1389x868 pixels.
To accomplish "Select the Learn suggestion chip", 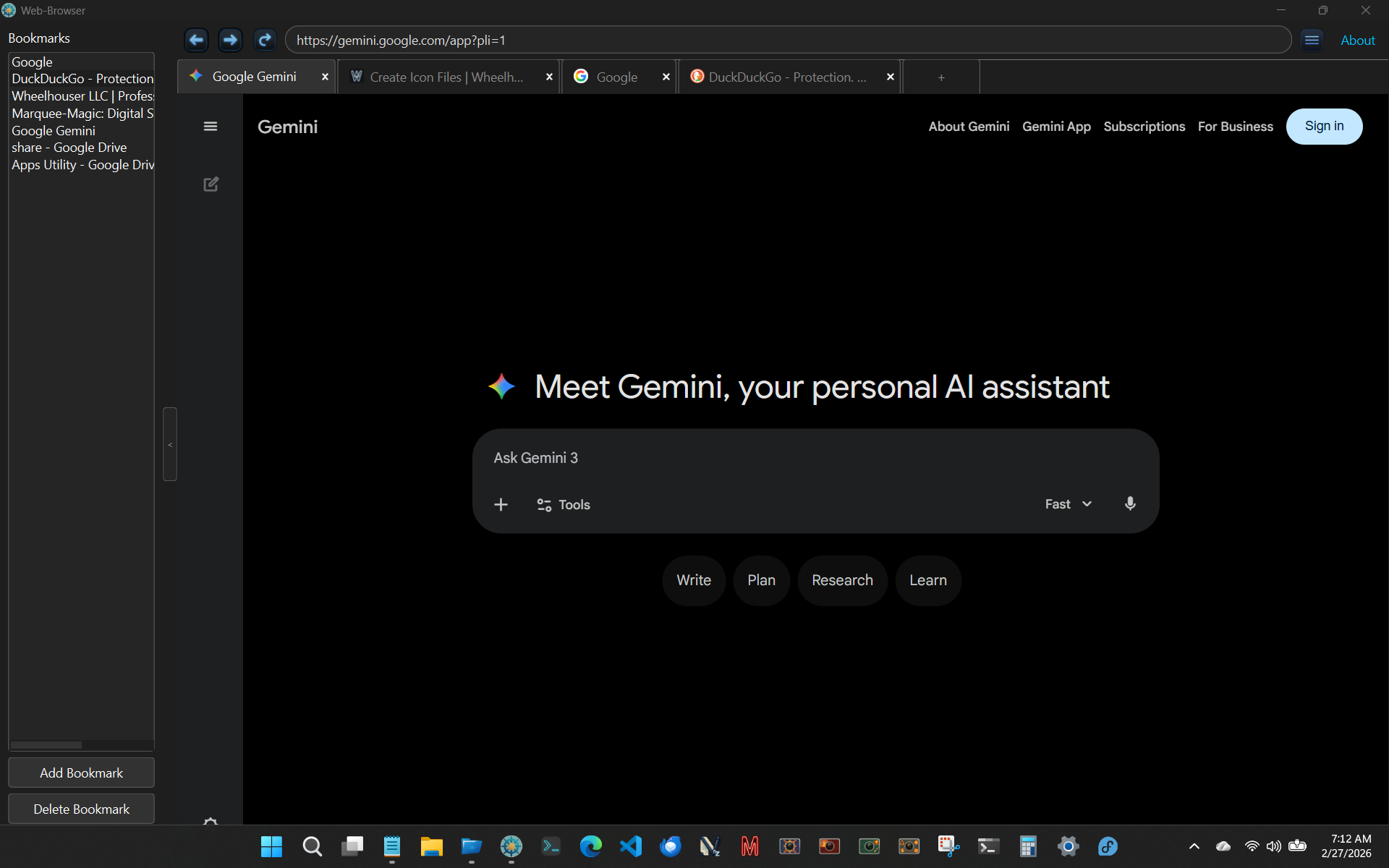I will click(x=927, y=580).
